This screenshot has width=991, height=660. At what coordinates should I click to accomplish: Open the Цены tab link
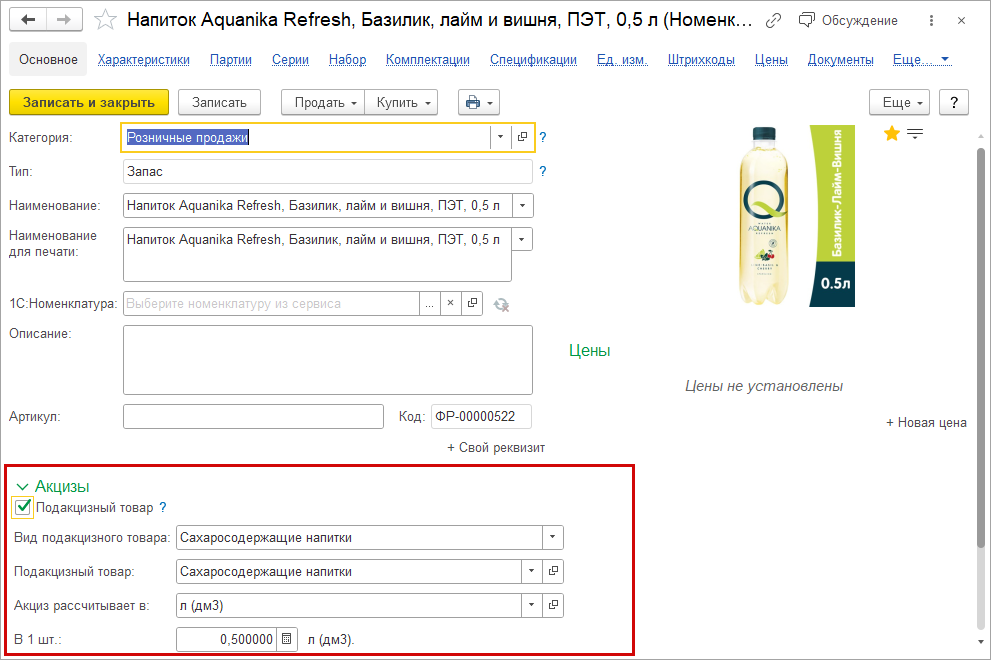point(771,59)
